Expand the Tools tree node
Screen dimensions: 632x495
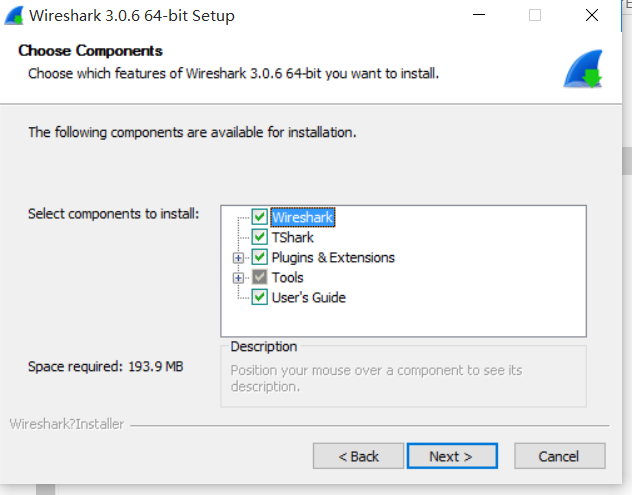pyautogui.click(x=238, y=278)
